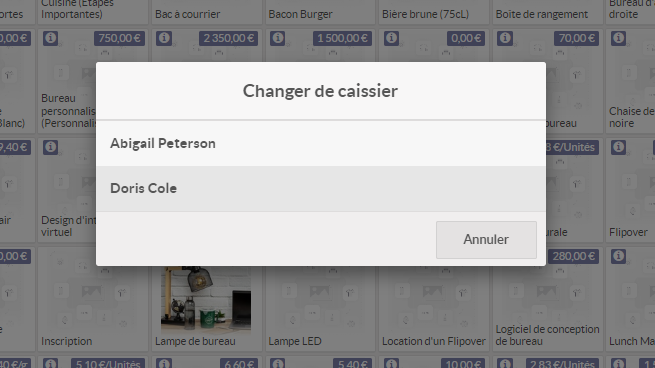Open info icon on Design d'intérieur virtuel tile

51,147
